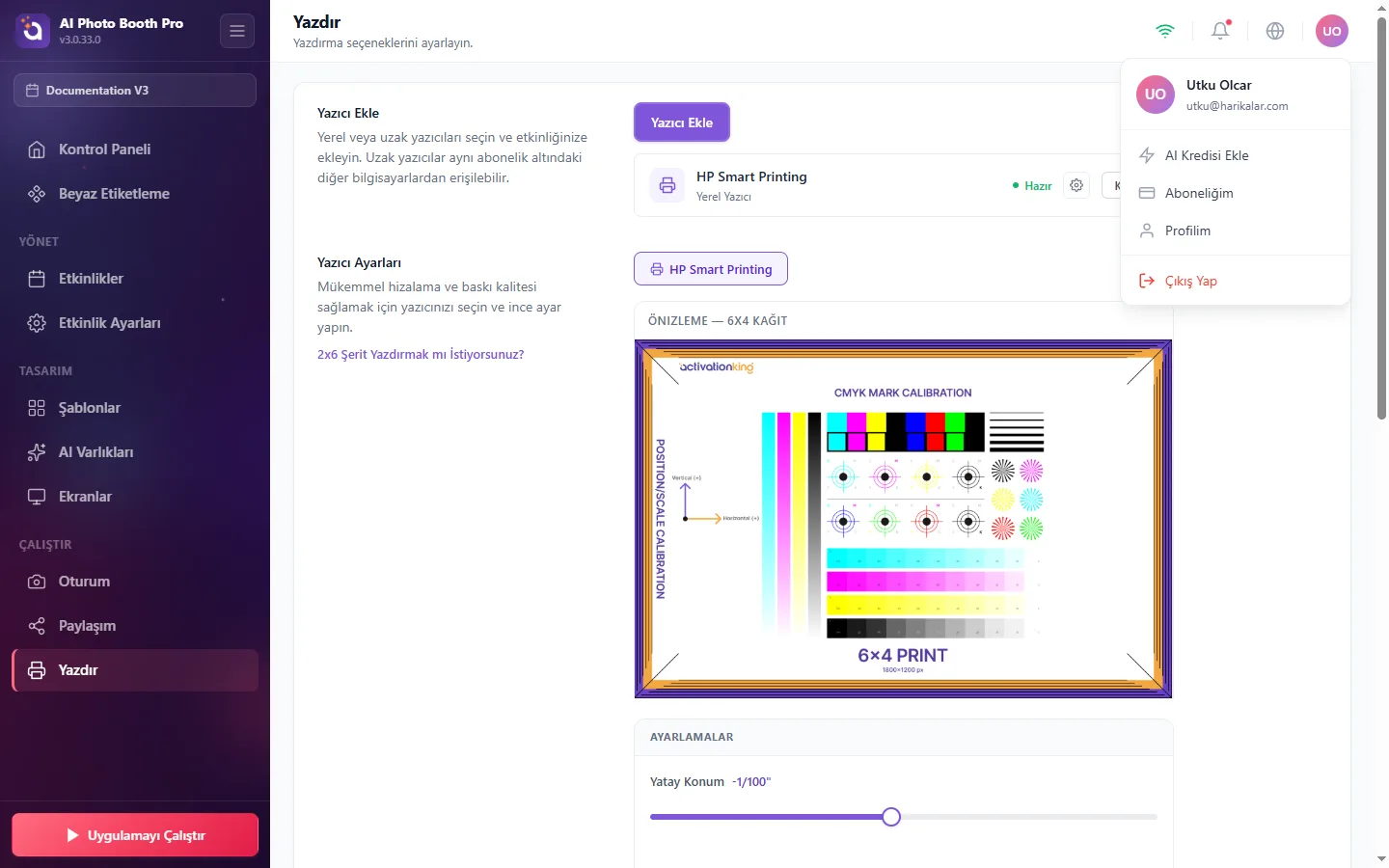Click the UO user avatar

(1332, 31)
